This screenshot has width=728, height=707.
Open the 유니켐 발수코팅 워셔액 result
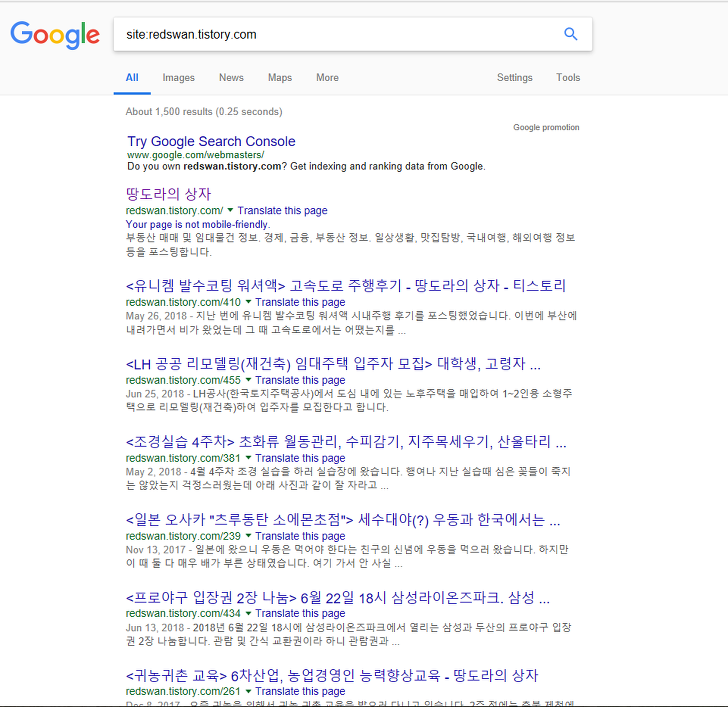[x=346, y=285]
